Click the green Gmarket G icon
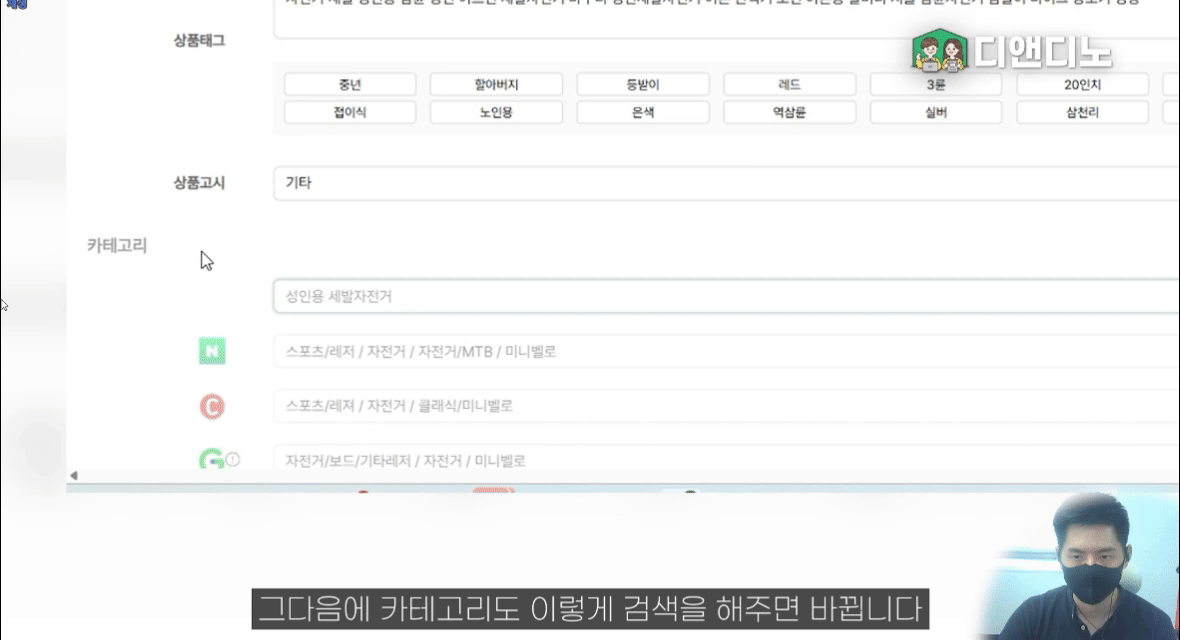Screen dimensions: 1180x640 click(x=211, y=460)
